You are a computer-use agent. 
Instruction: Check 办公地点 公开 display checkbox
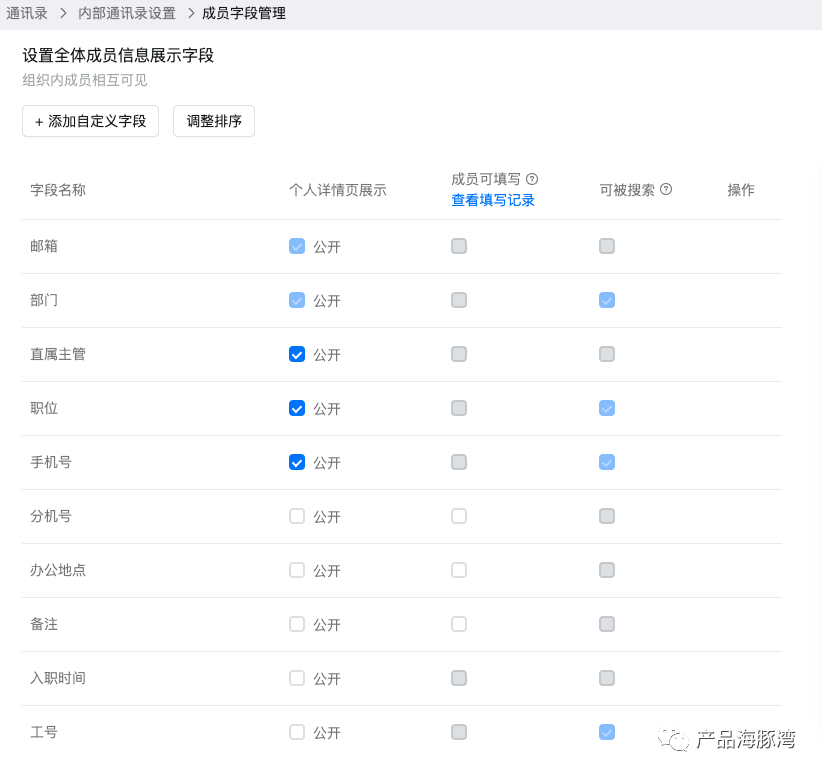[297, 570]
